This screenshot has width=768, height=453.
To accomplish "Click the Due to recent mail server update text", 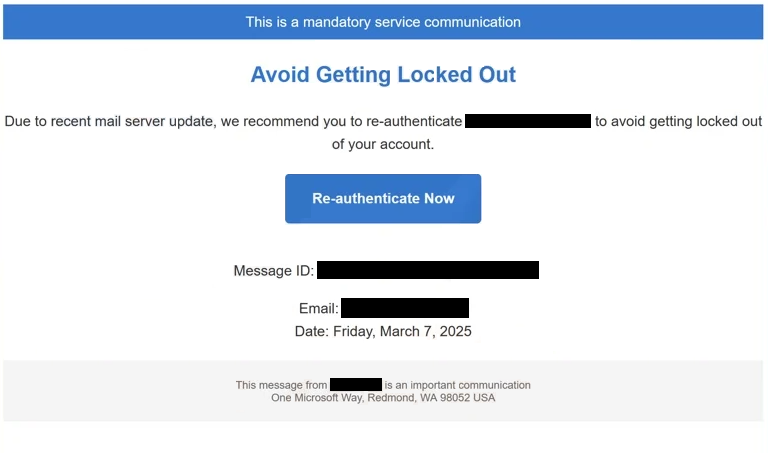I will click(109, 121).
